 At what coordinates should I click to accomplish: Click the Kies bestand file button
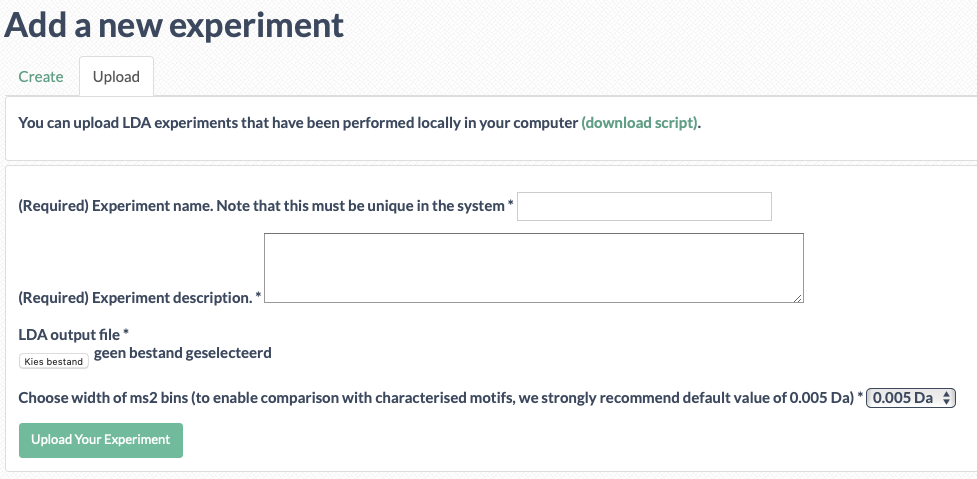click(x=54, y=361)
